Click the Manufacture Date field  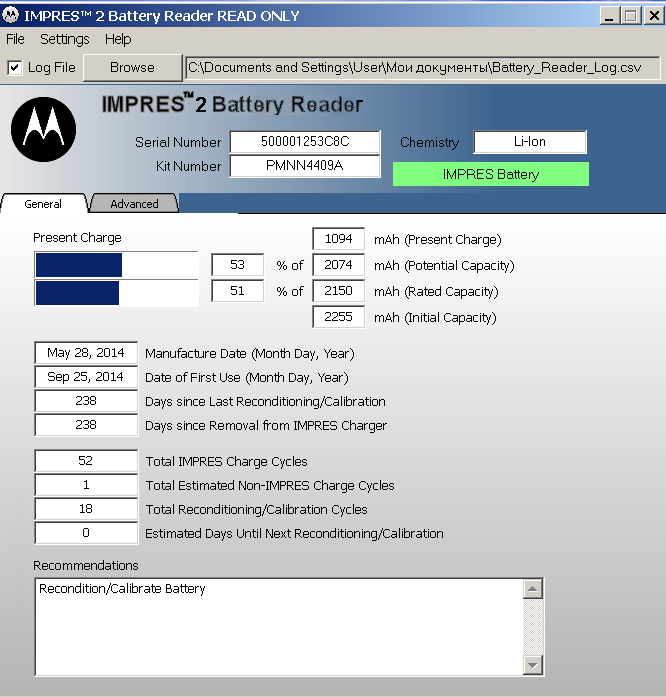tap(86, 353)
